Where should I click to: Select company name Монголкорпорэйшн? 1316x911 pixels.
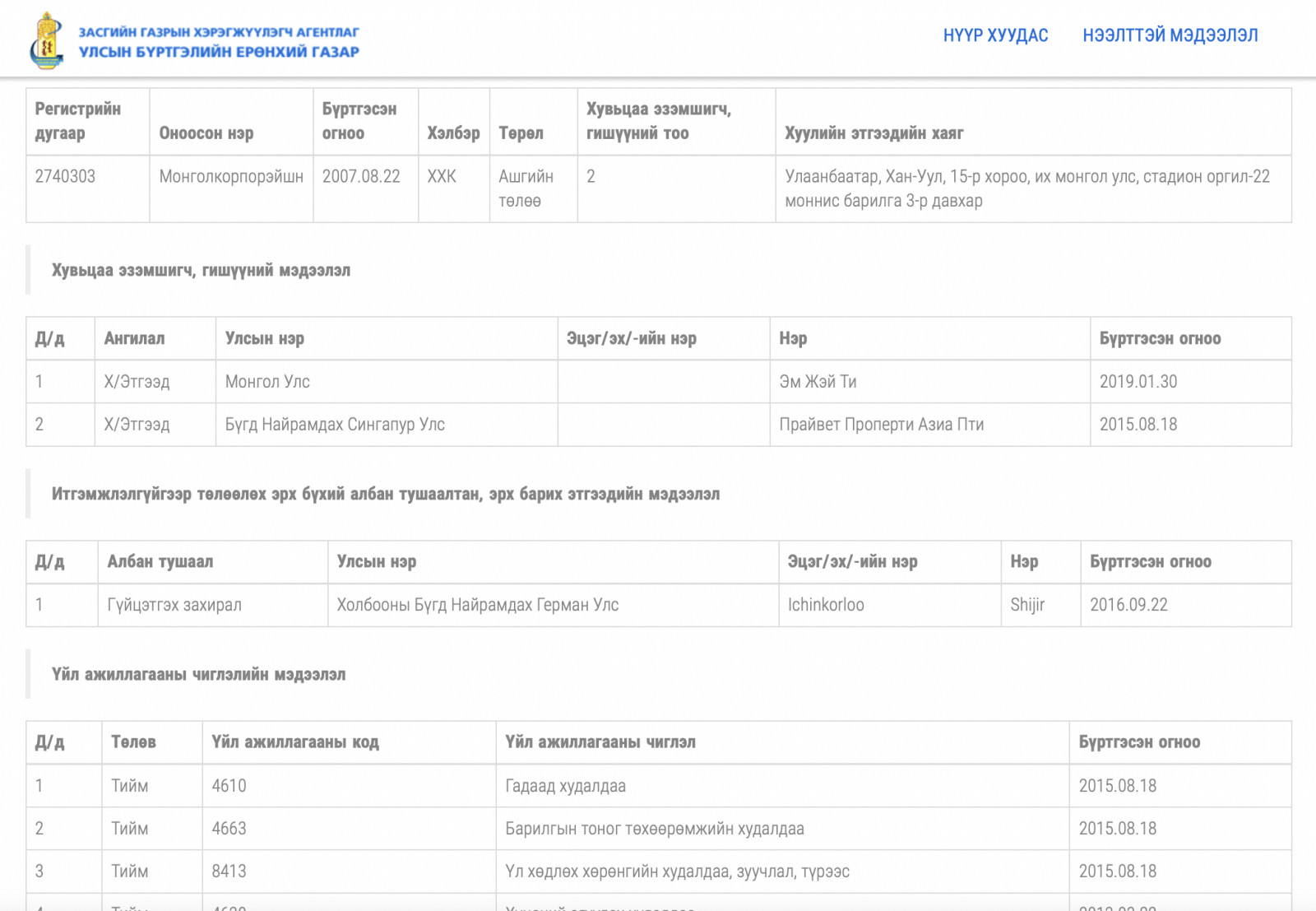231,176
